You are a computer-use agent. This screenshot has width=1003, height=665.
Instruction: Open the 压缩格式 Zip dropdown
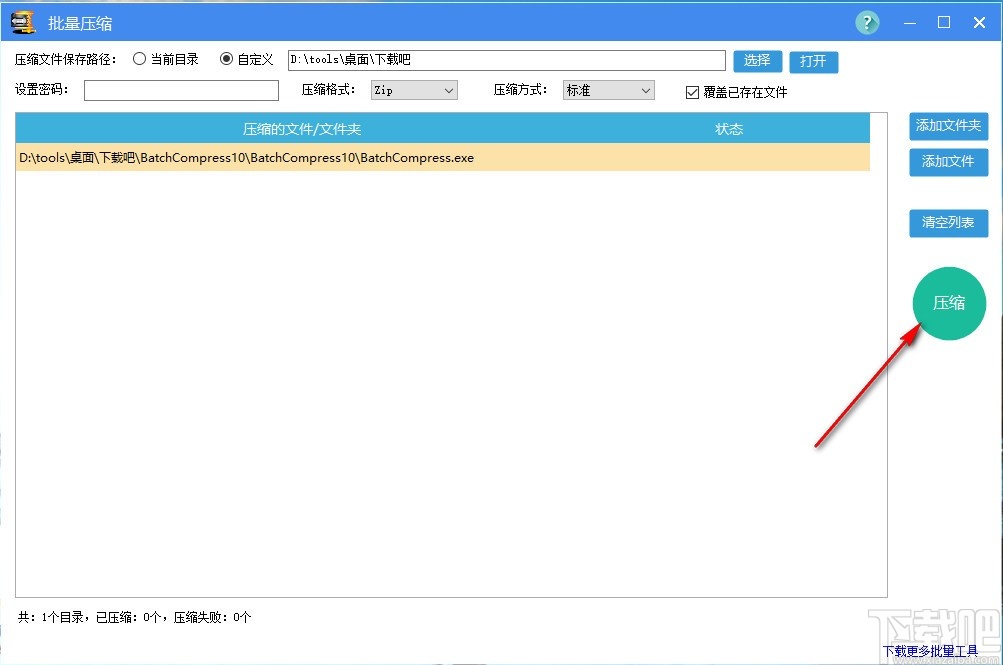pos(413,90)
